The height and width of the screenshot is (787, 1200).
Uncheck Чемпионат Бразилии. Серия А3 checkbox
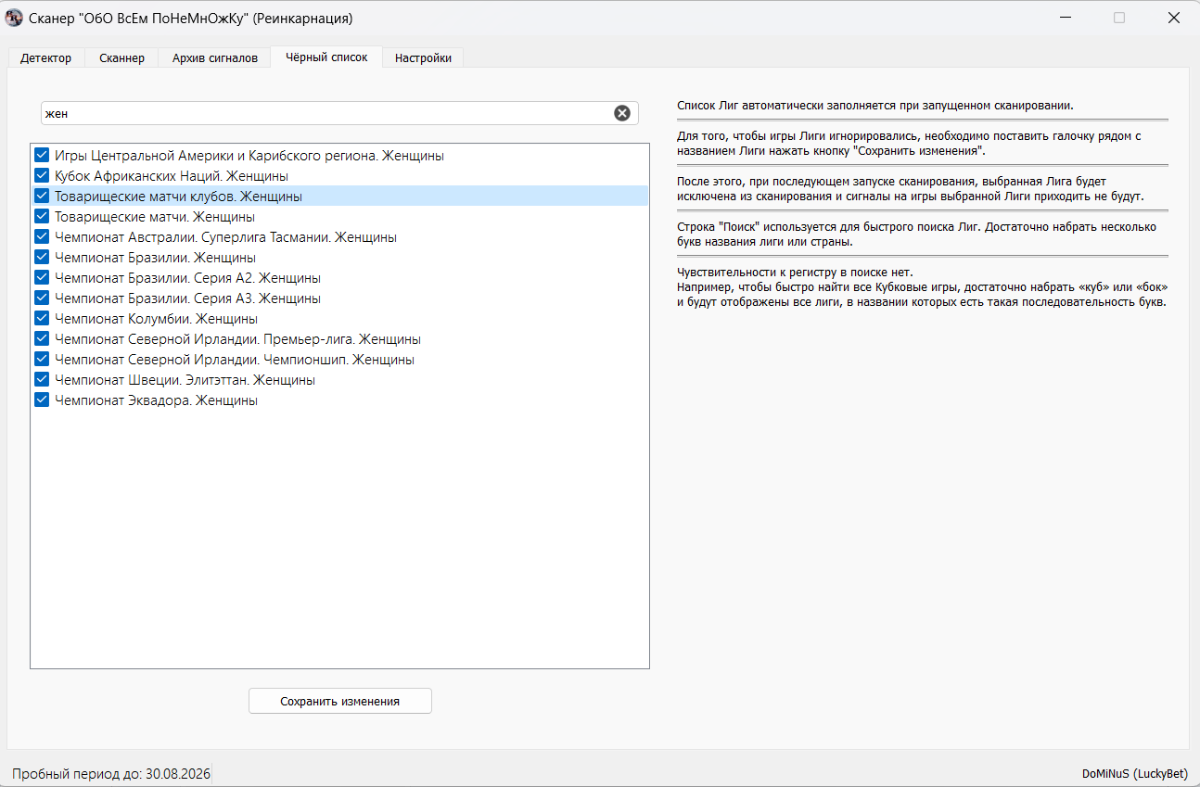click(42, 298)
